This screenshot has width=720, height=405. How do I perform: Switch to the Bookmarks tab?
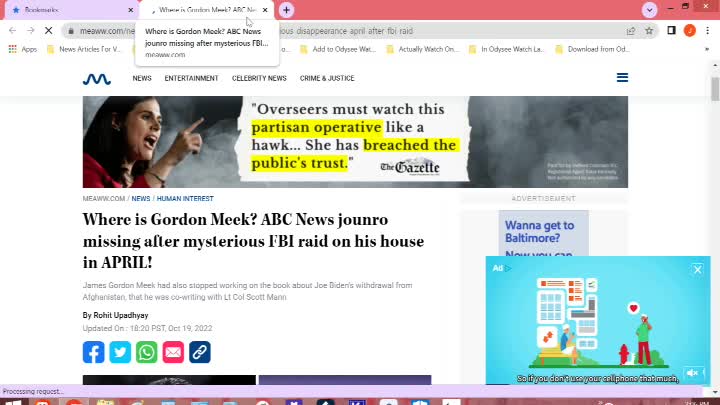click(x=69, y=10)
